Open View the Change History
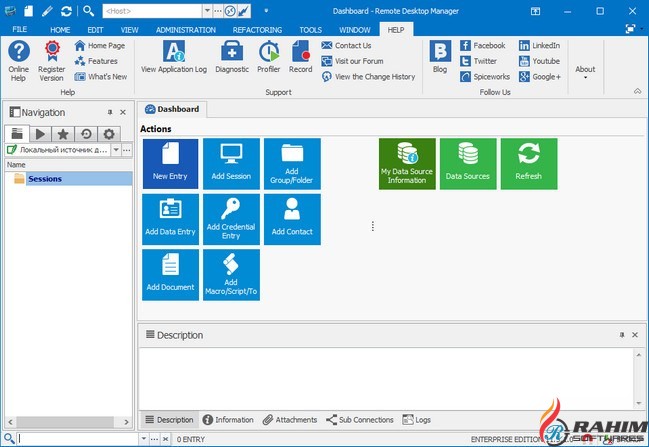649x447 pixels. 368,77
